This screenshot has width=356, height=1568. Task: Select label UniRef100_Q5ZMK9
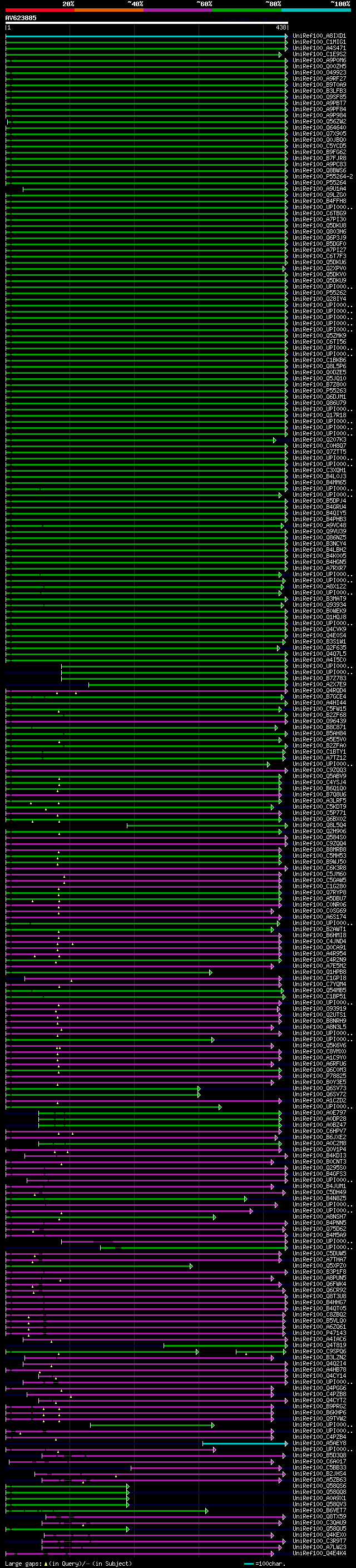point(319,336)
